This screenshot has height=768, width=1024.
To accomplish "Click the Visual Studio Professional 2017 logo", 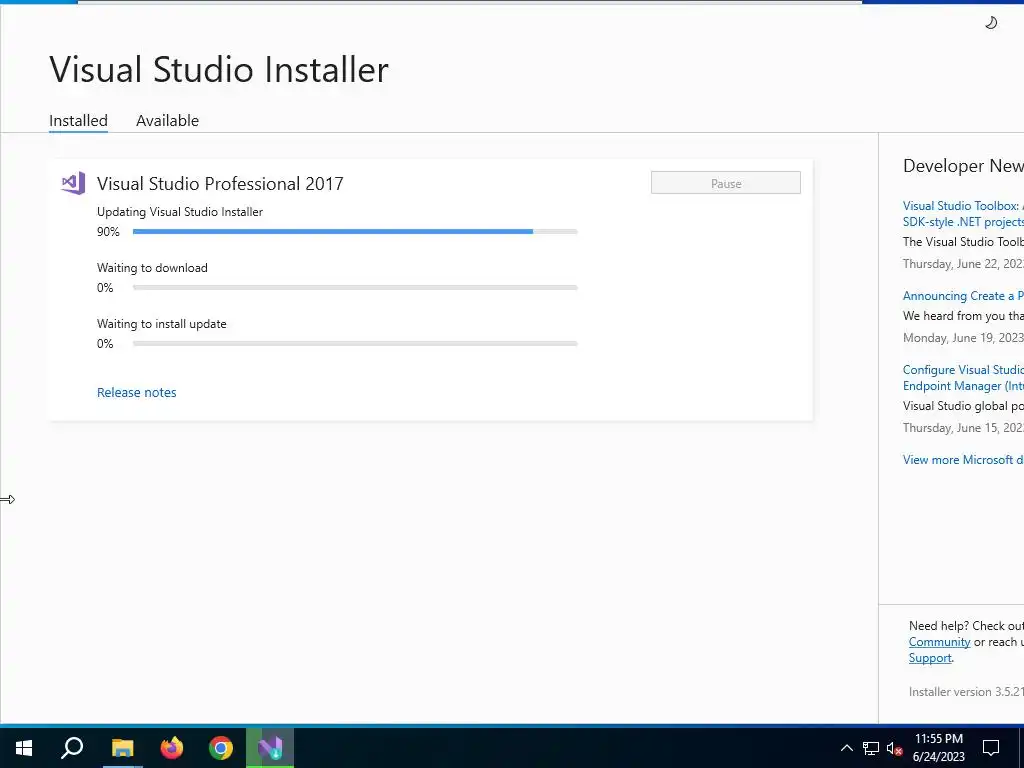I will pos(73,184).
